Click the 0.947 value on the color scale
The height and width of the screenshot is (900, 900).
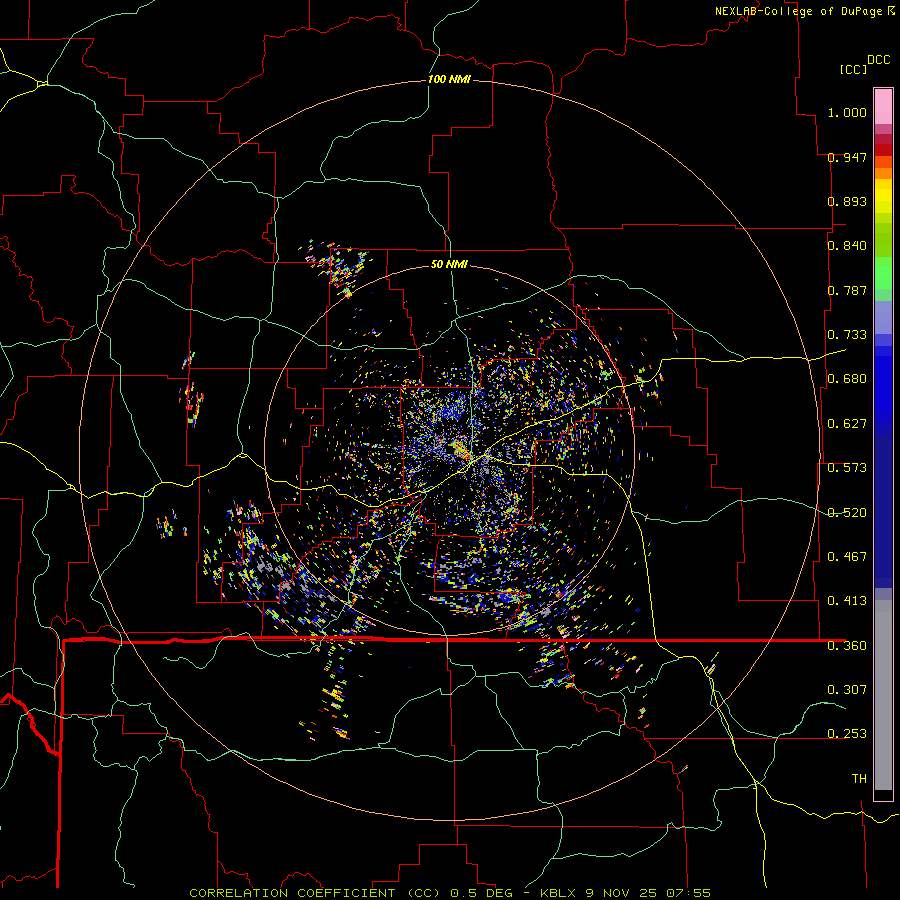pos(847,157)
